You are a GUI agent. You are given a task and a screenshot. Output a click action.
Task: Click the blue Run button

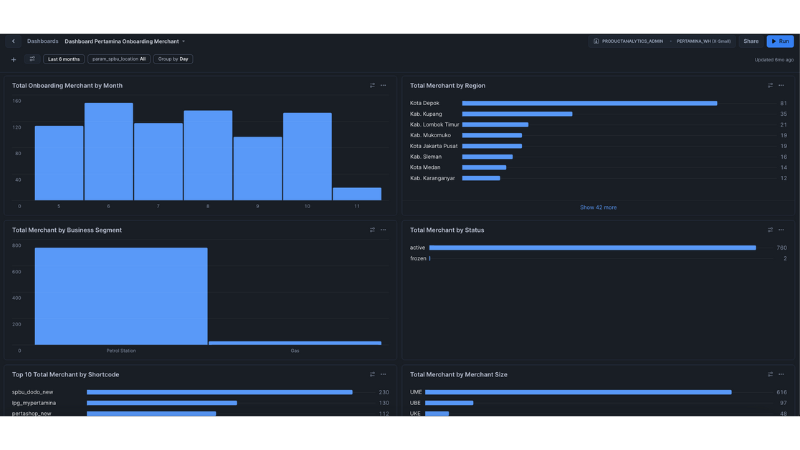780,41
